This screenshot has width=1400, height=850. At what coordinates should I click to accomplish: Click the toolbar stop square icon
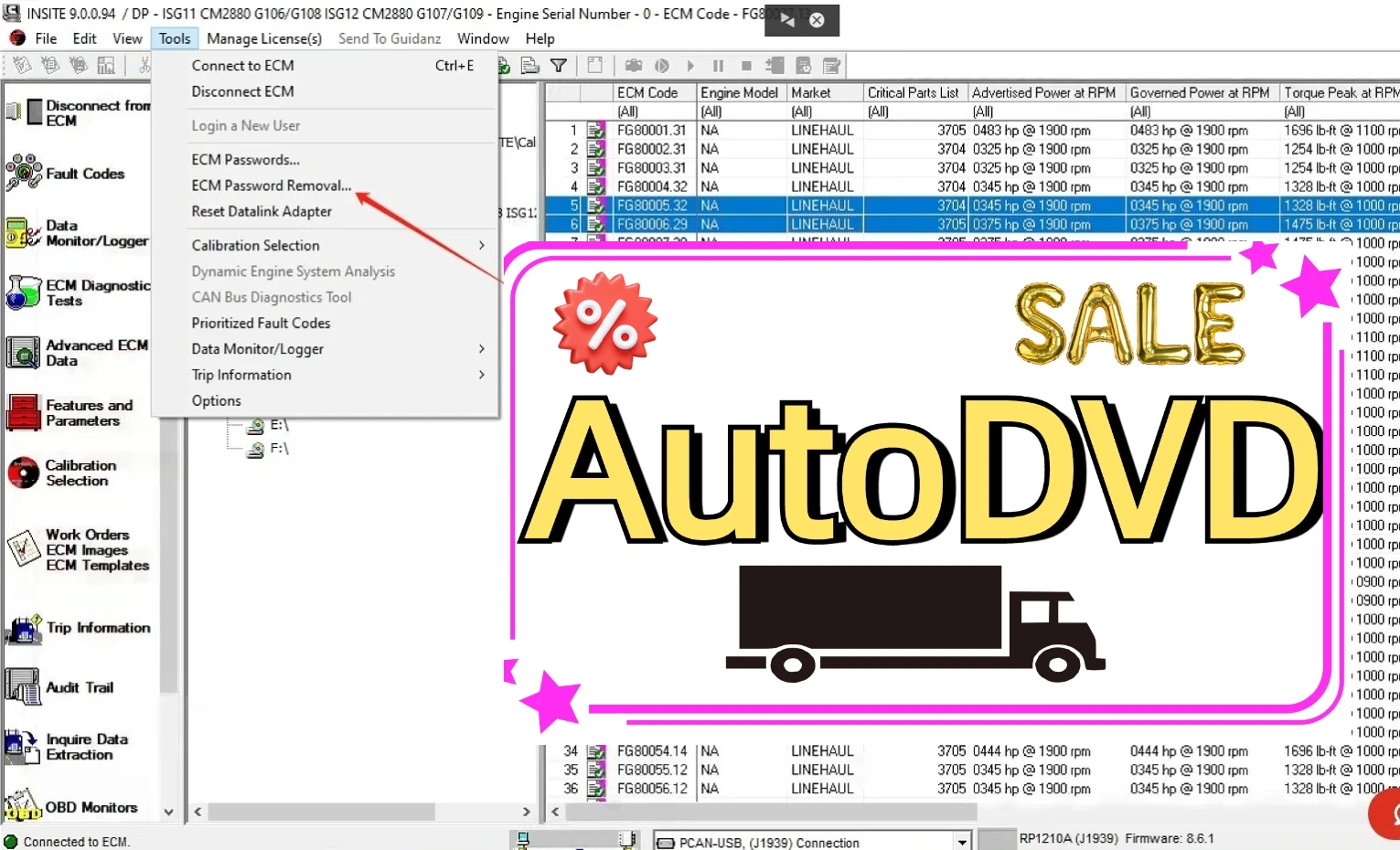point(746,66)
